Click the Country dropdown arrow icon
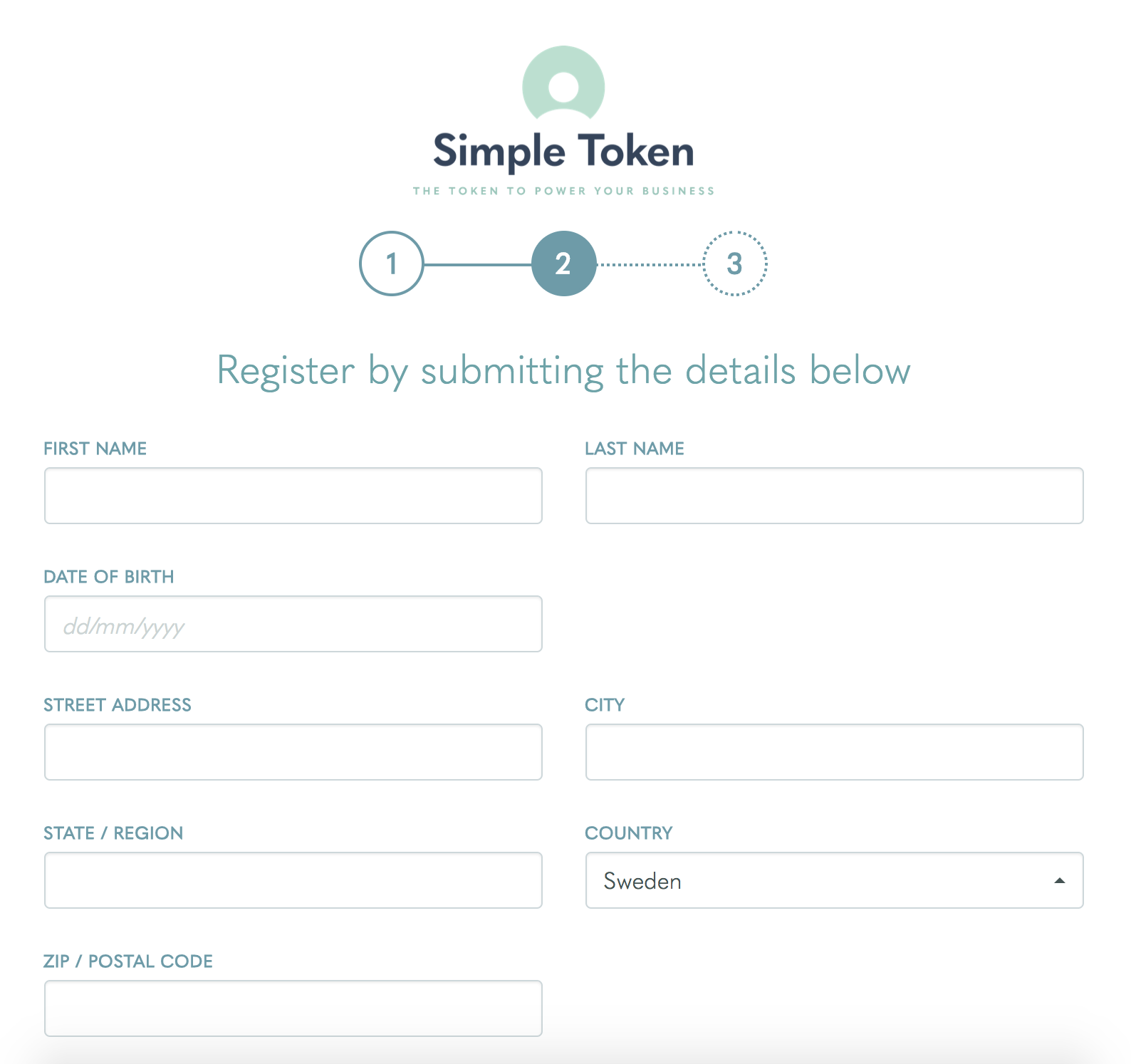 (x=1059, y=881)
